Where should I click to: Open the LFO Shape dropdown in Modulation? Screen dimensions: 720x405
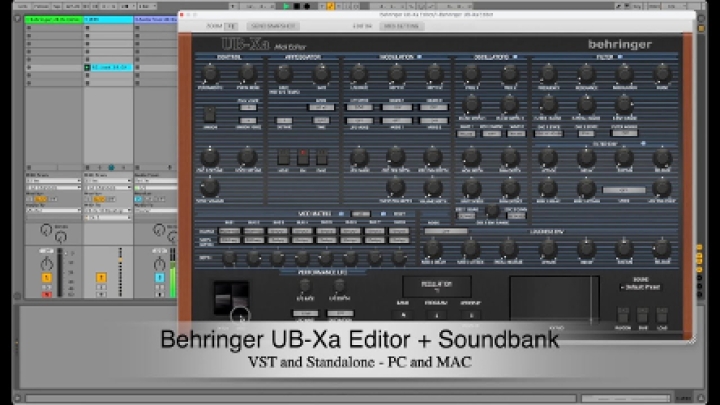click(x=359, y=107)
